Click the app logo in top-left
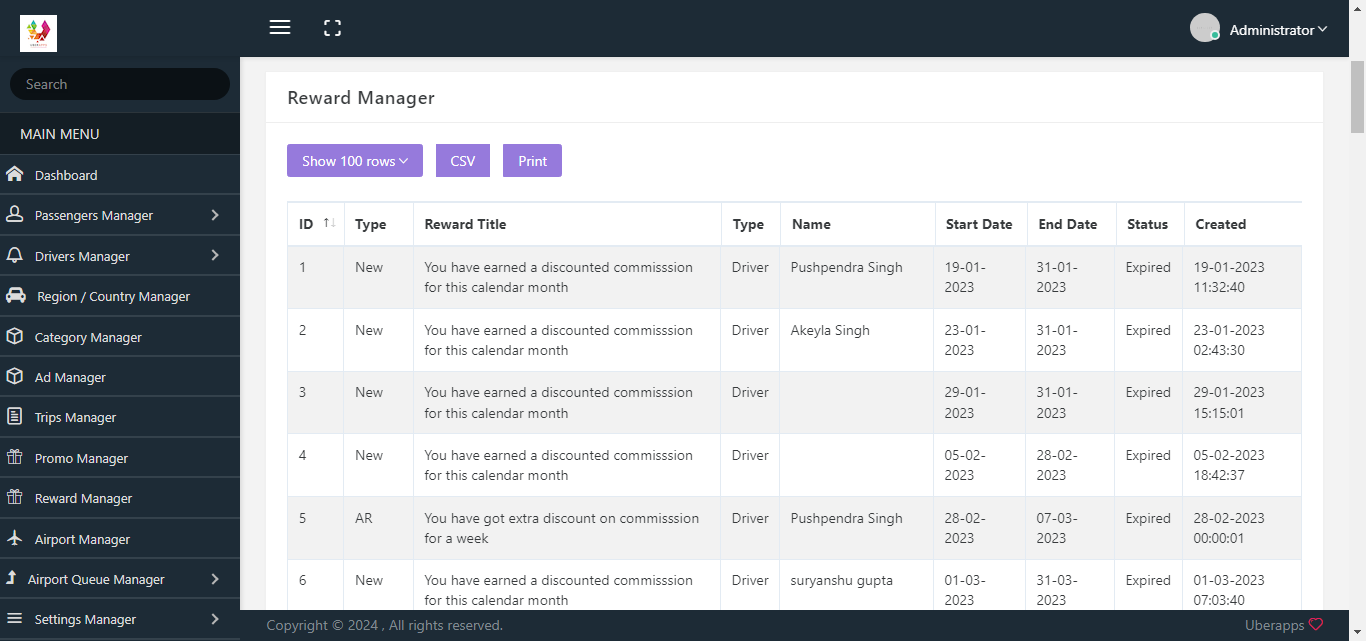1366x641 pixels. point(38,33)
